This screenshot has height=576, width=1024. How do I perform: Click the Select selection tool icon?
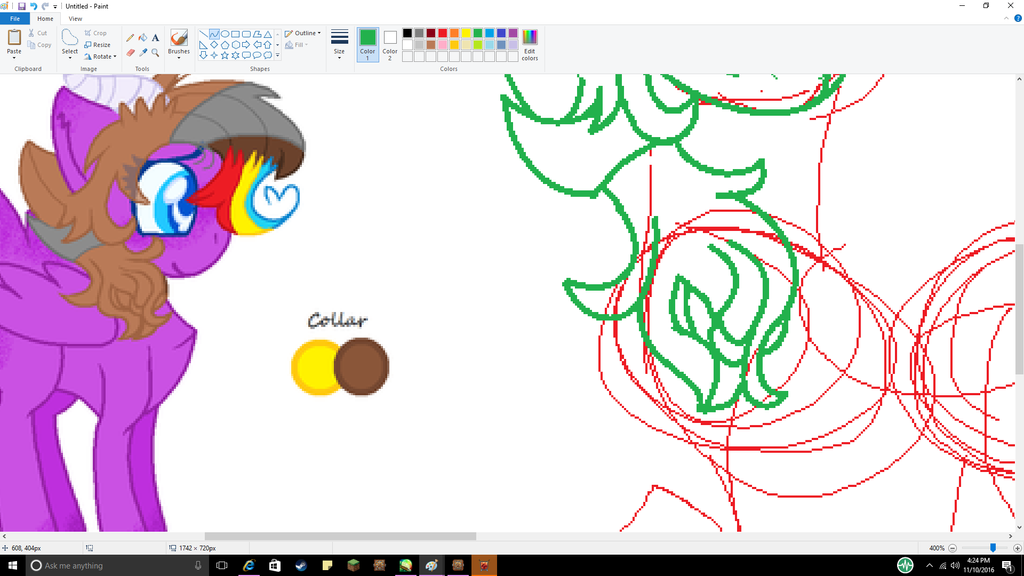coord(70,38)
